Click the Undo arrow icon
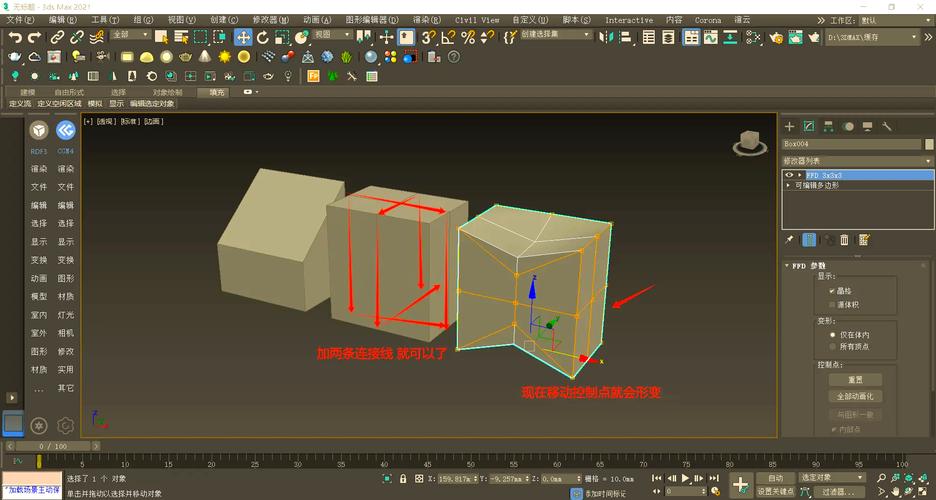Viewport: 936px width, 500px height. coord(14,37)
